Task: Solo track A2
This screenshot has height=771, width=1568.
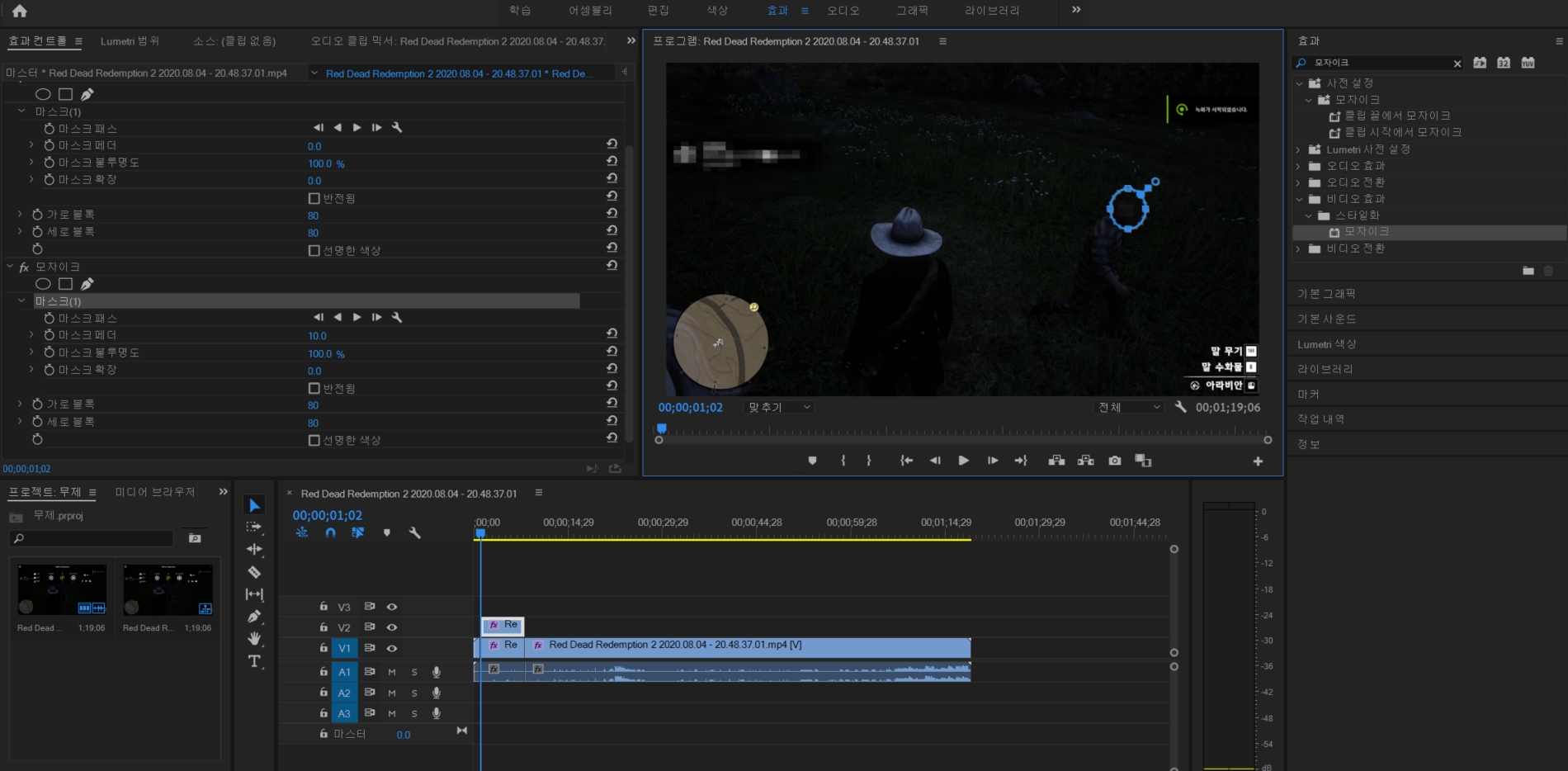Action: pos(414,693)
